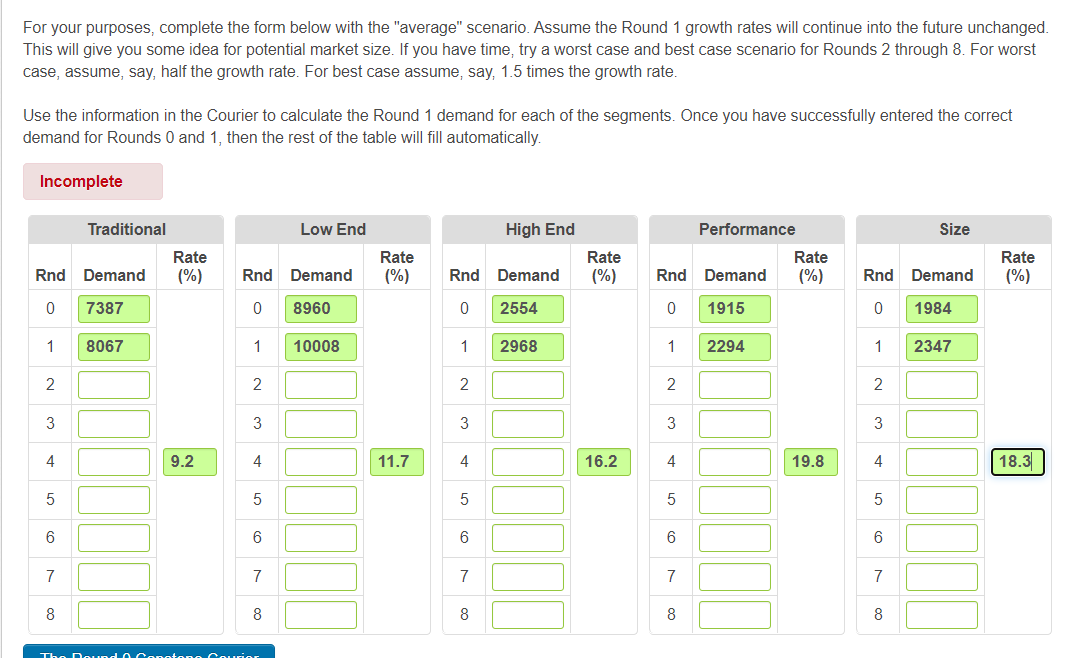Click the empty High End Round 8 demand field
This screenshot has height=658, width=1080.
click(528, 614)
